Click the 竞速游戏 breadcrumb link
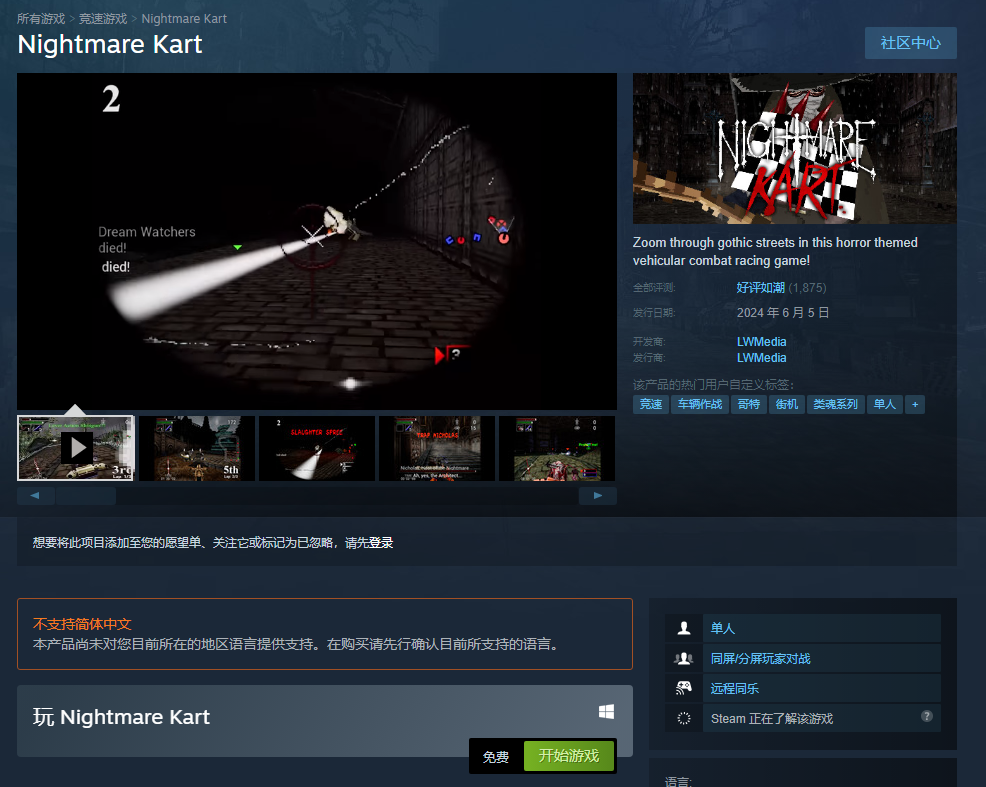Viewport: 986px width, 787px height. point(103,19)
